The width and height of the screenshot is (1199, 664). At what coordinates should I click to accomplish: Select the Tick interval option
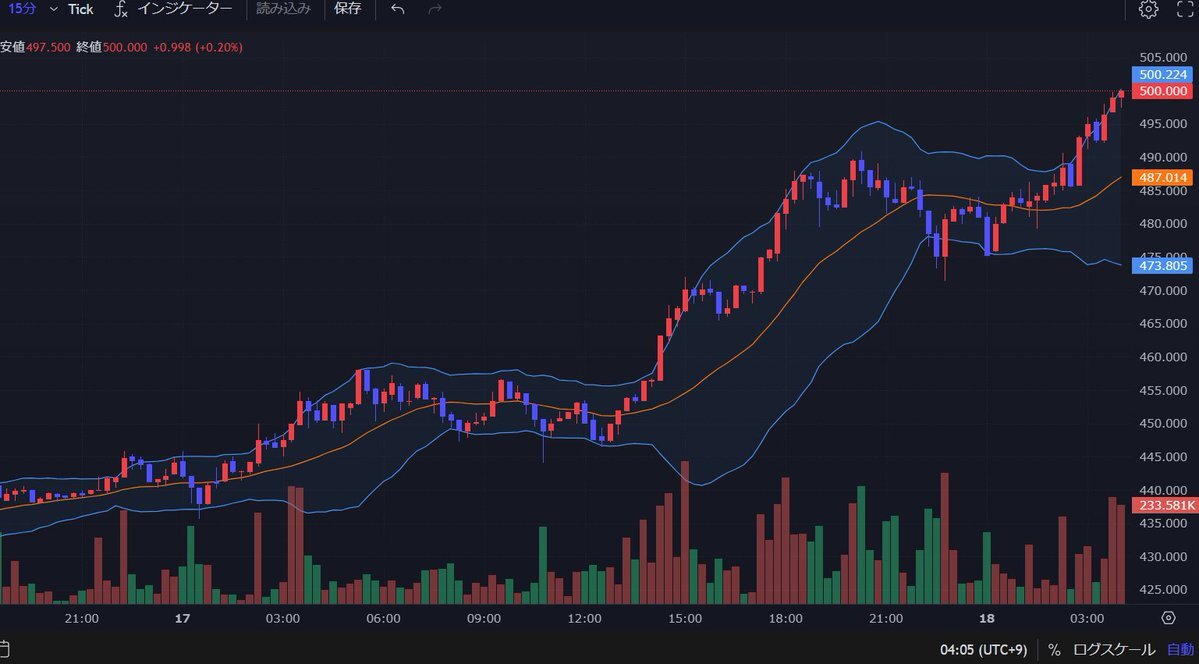coord(80,9)
